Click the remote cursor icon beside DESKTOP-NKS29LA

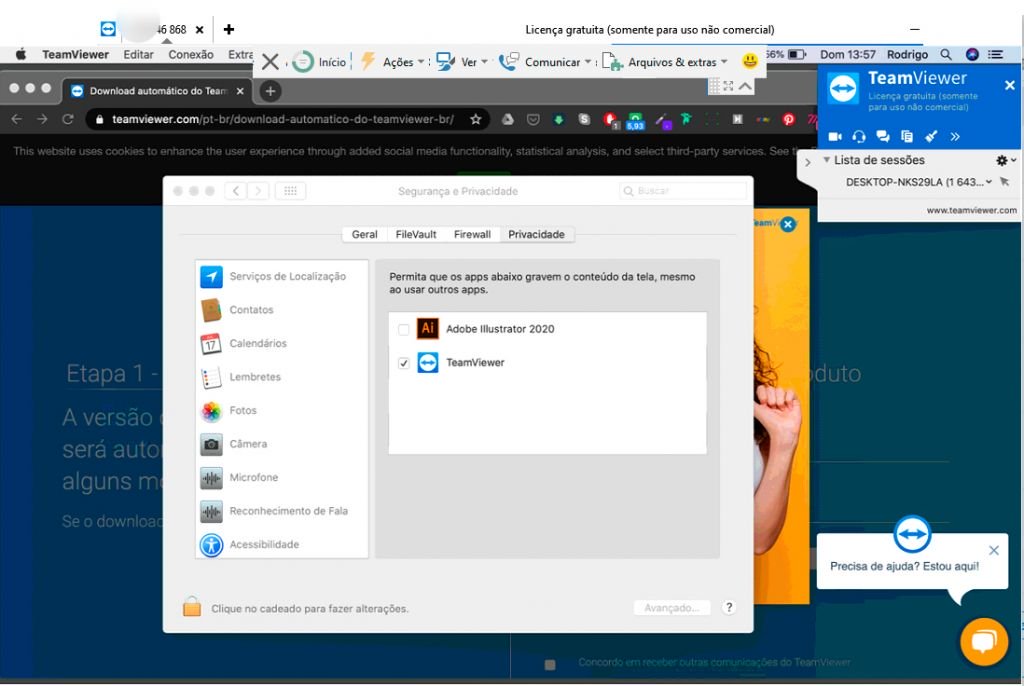[x=1004, y=182]
